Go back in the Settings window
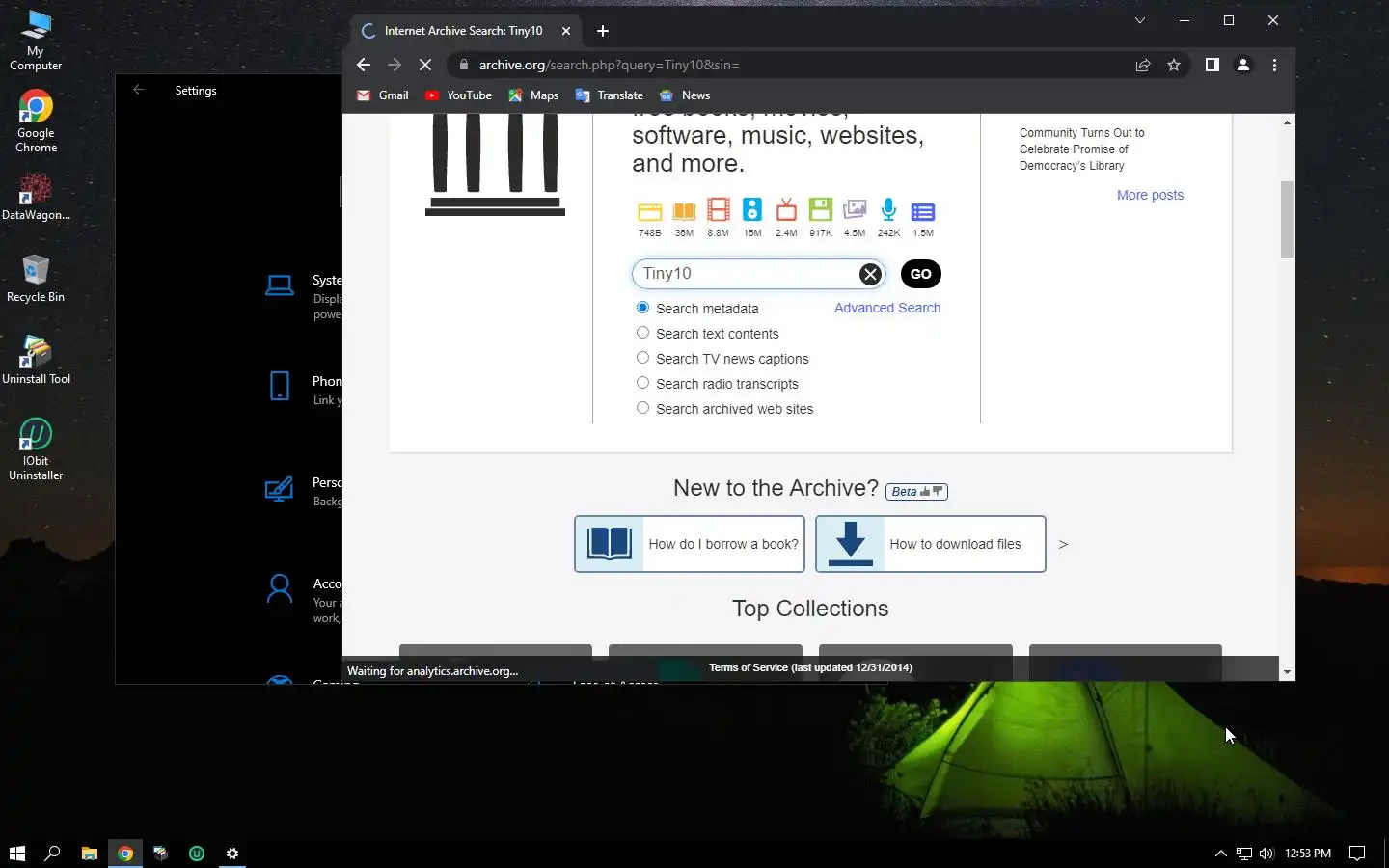The image size is (1389, 868). (138, 90)
